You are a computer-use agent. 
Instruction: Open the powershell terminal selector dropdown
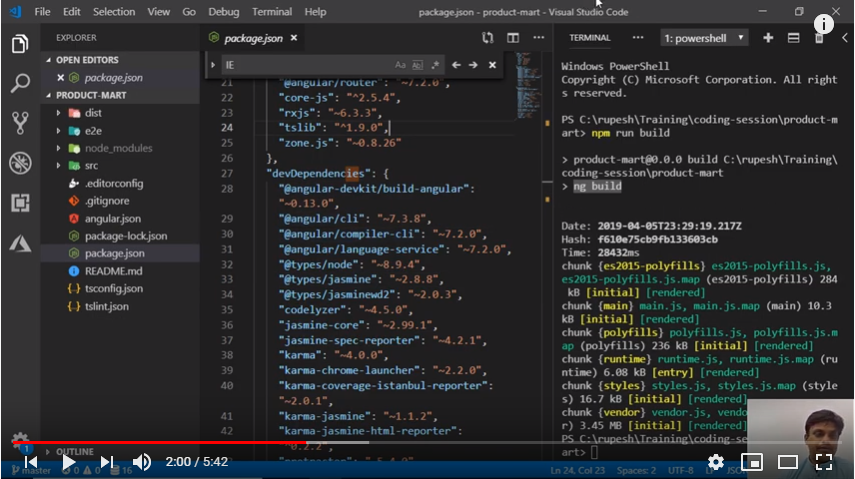click(702, 38)
